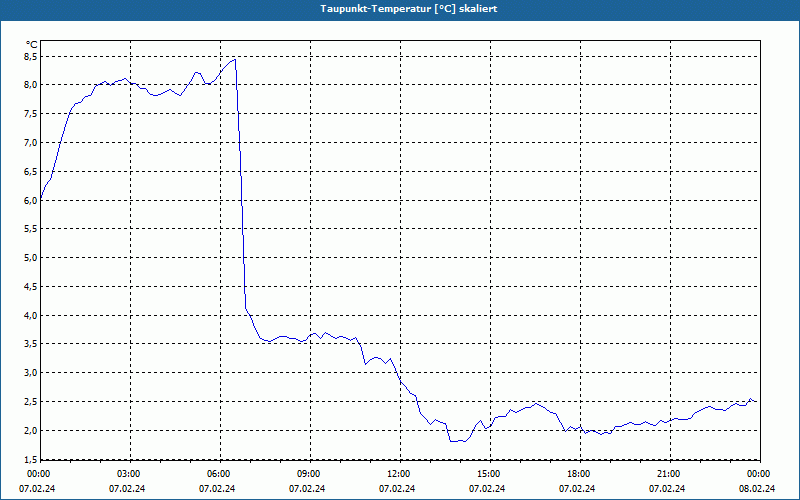
Task: Click the x-axis time label '18:00'
Action: click(x=579, y=474)
